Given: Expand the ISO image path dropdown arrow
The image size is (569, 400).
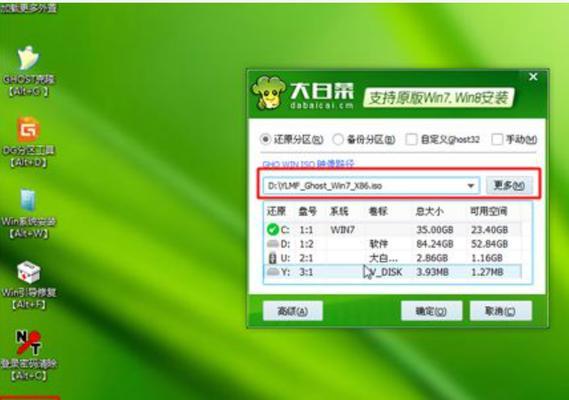Looking at the screenshot, I should click(x=471, y=186).
